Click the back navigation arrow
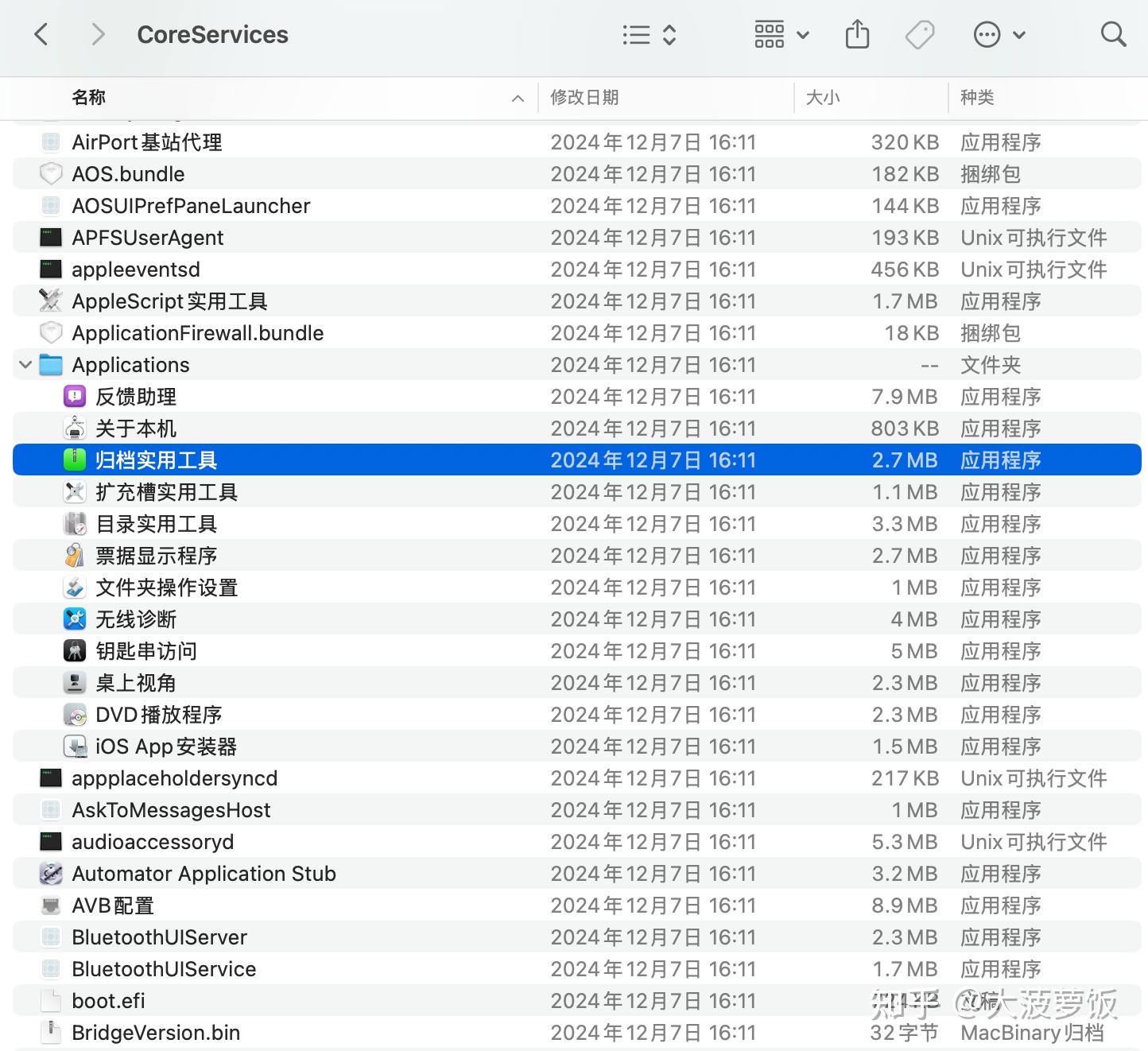The image size is (1148, 1051). point(41,34)
